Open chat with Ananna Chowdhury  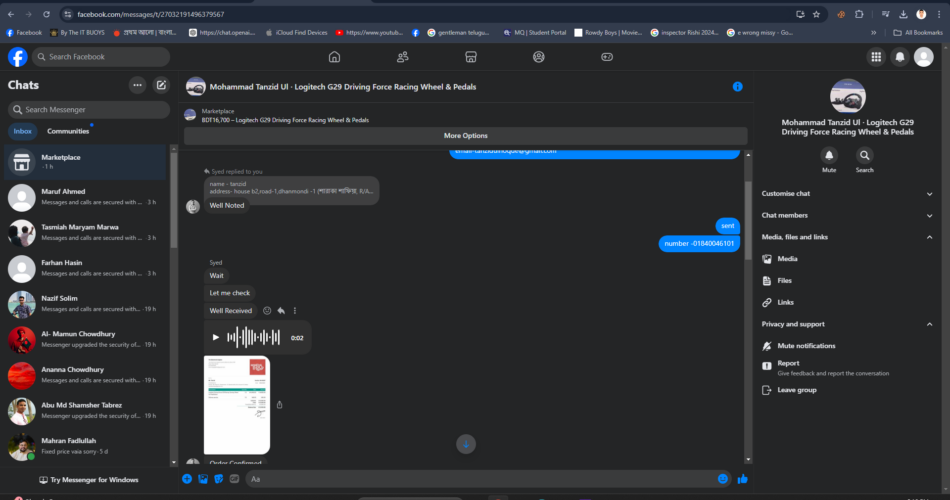[x=85, y=376]
